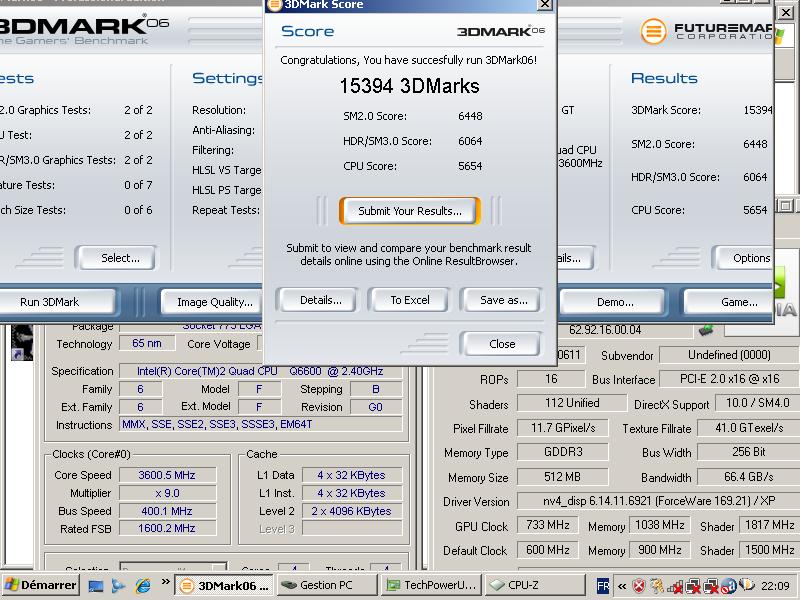800x600 pixels.
Task: Click the Java update tray icon
Action: tap(657, 586)
